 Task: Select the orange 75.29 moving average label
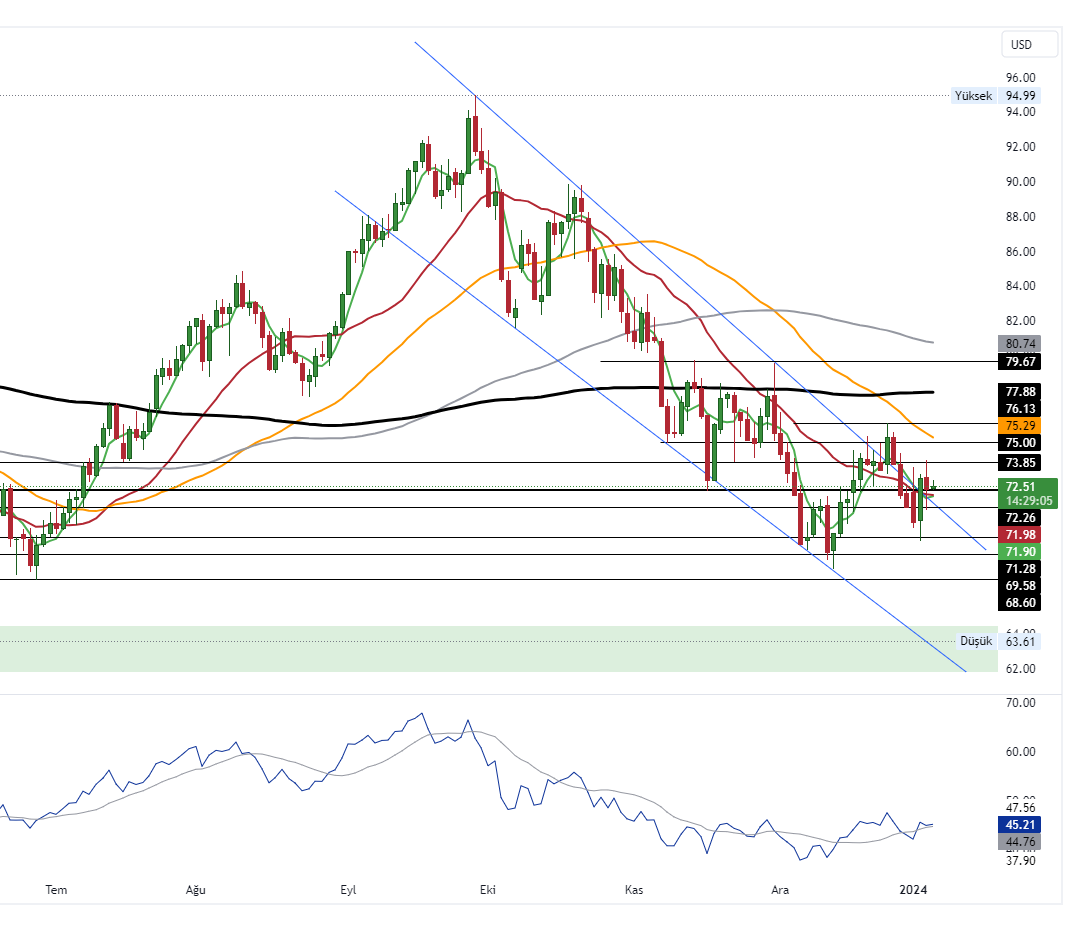pos(1020,425)
